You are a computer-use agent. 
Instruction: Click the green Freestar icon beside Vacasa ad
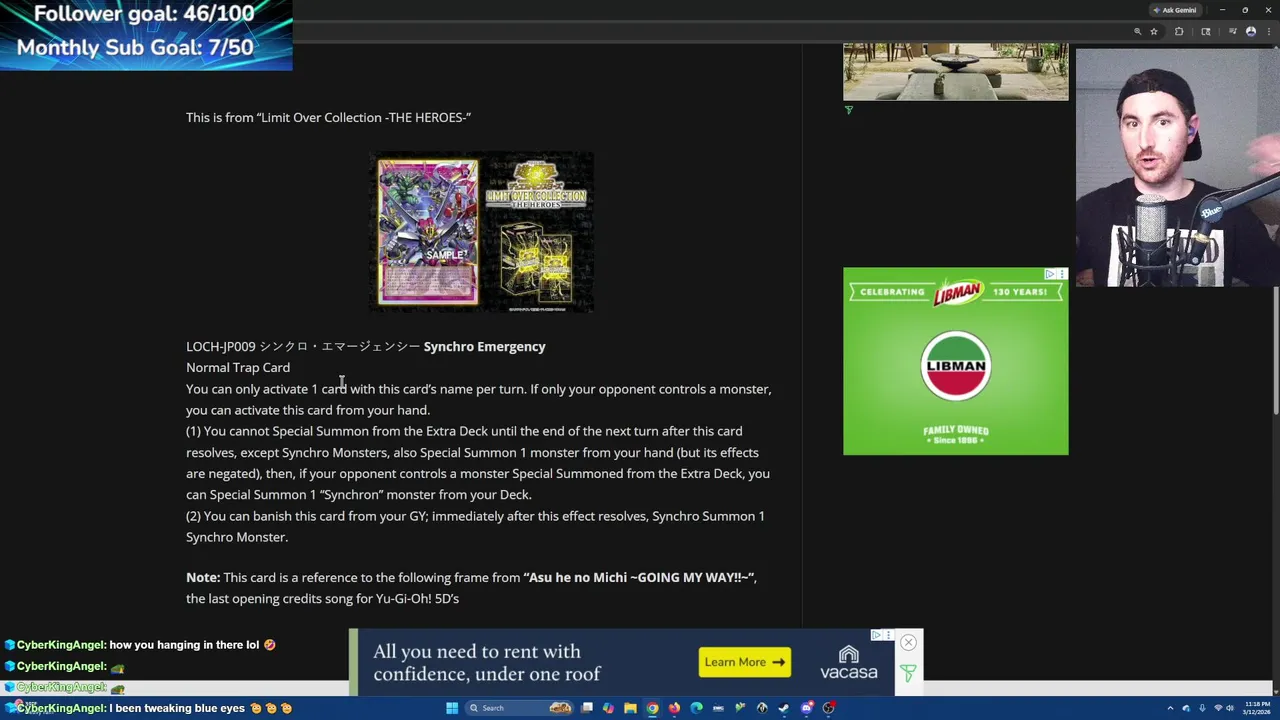pyautogui.click(x=908, y=674)
